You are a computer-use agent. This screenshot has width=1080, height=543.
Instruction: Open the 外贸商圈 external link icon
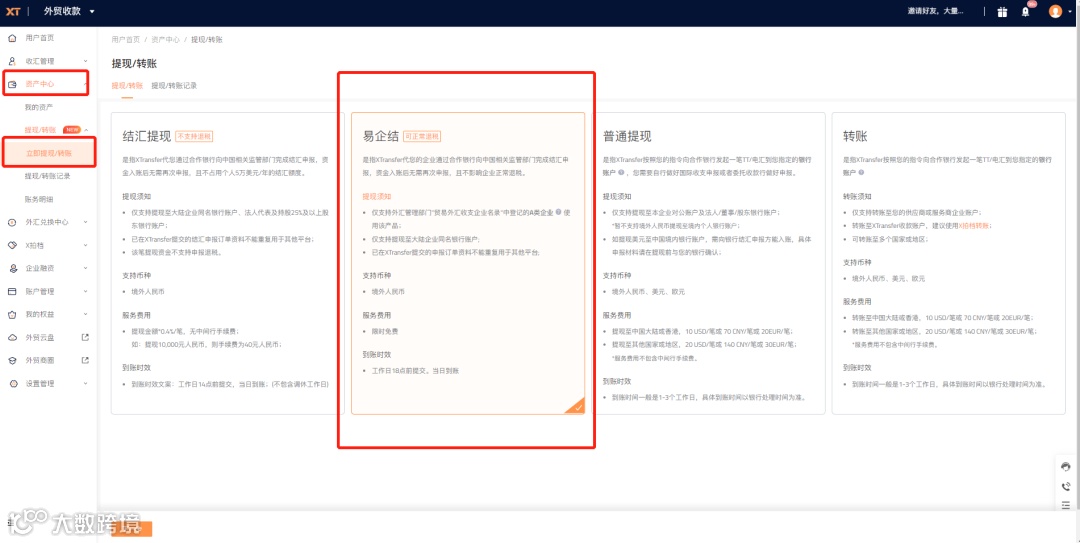point(85,360)
